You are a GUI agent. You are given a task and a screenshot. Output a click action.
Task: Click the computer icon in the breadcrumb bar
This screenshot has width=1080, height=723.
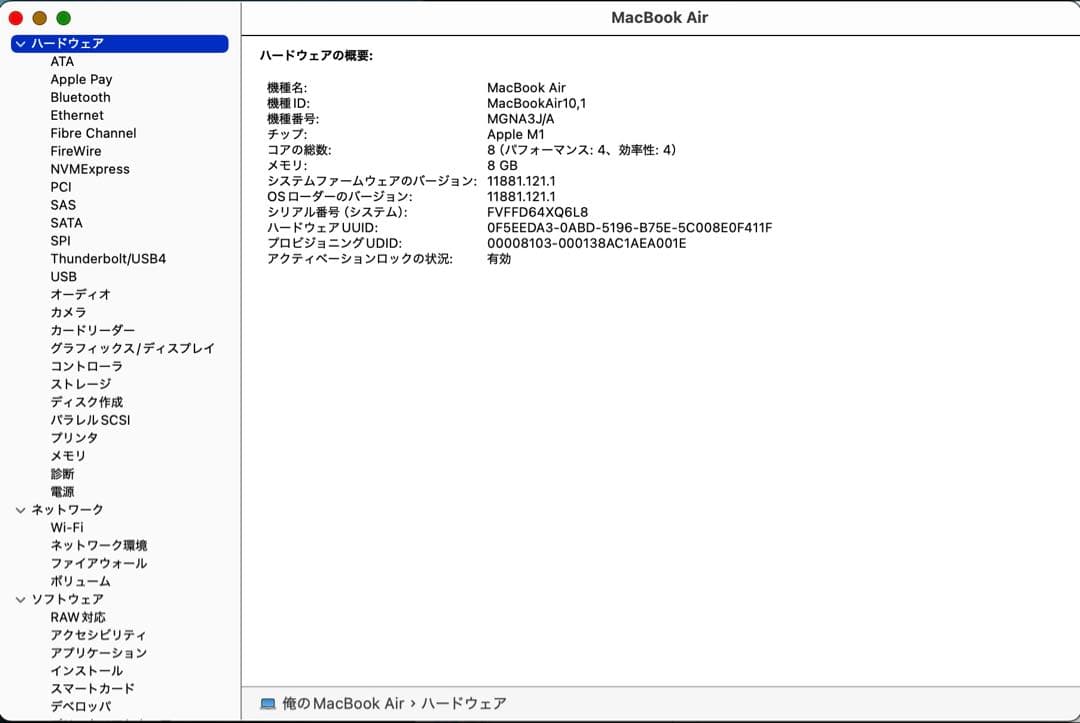pos(266,703)
